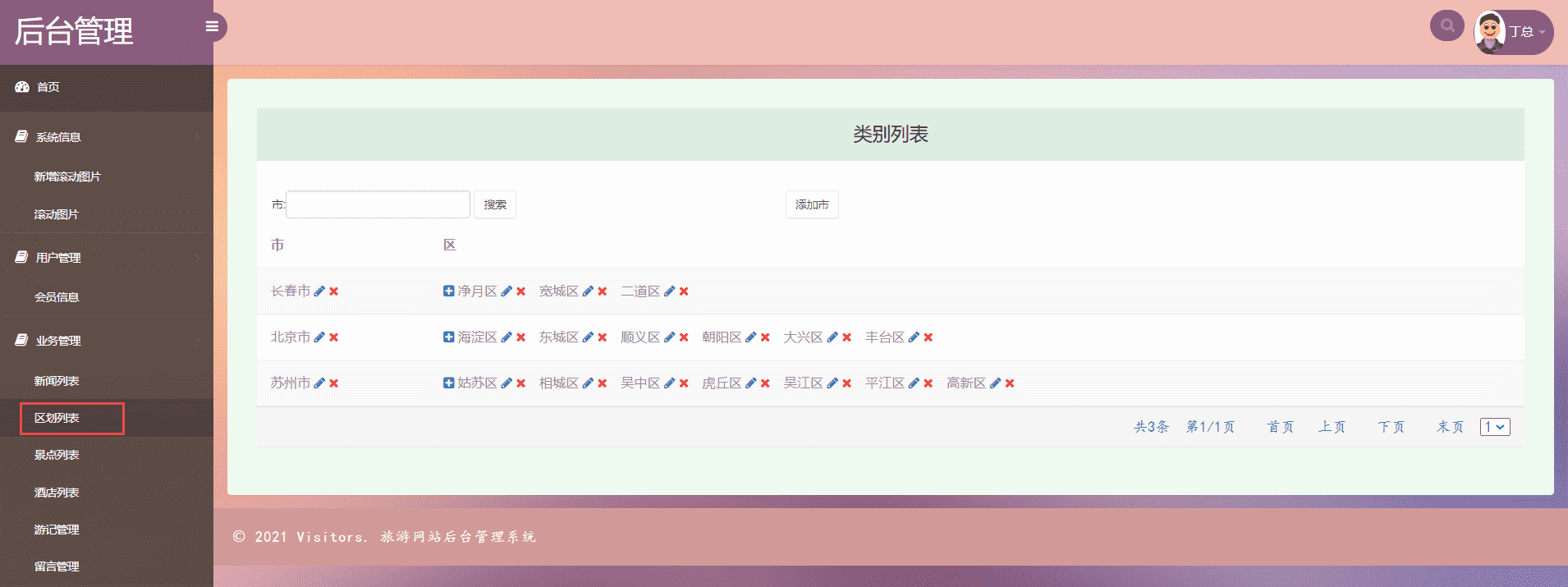The image size is (1568, 587).
Task: Click the 添加市 button
Action: 812,204
